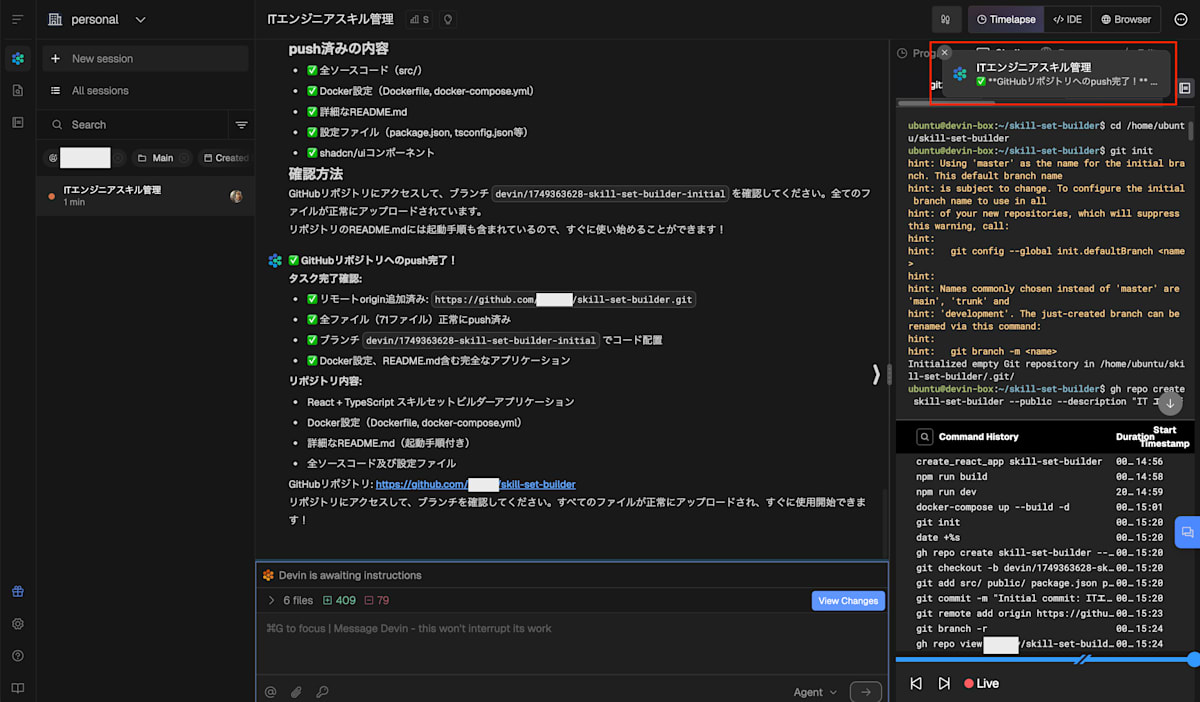Select the Main folder filter chip
The width and height of the screenshot is (1200, 702).
tap(162, 158)
